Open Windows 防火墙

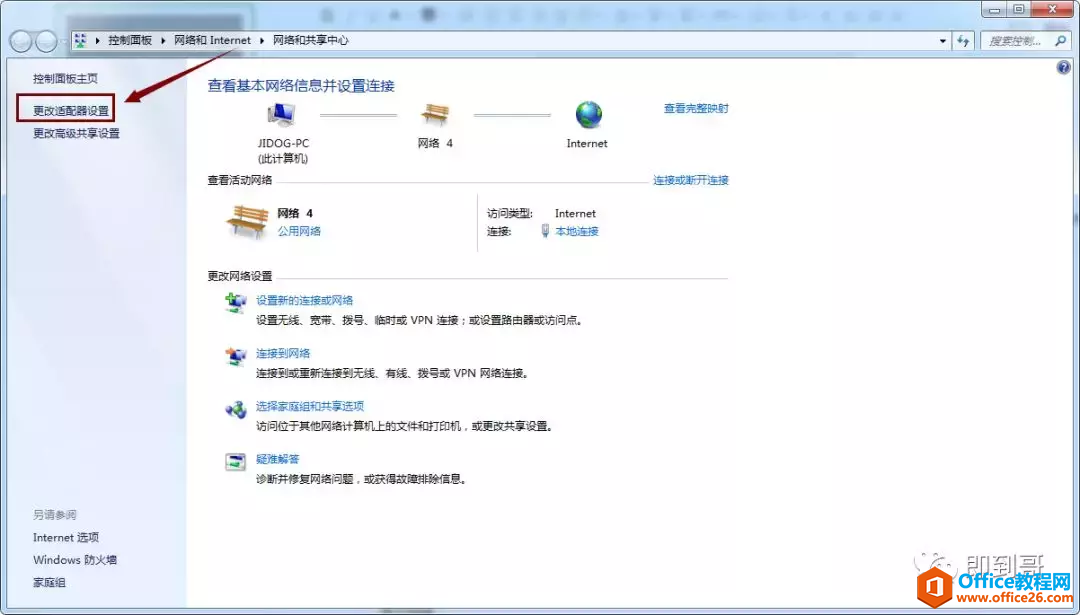[75, 560]
